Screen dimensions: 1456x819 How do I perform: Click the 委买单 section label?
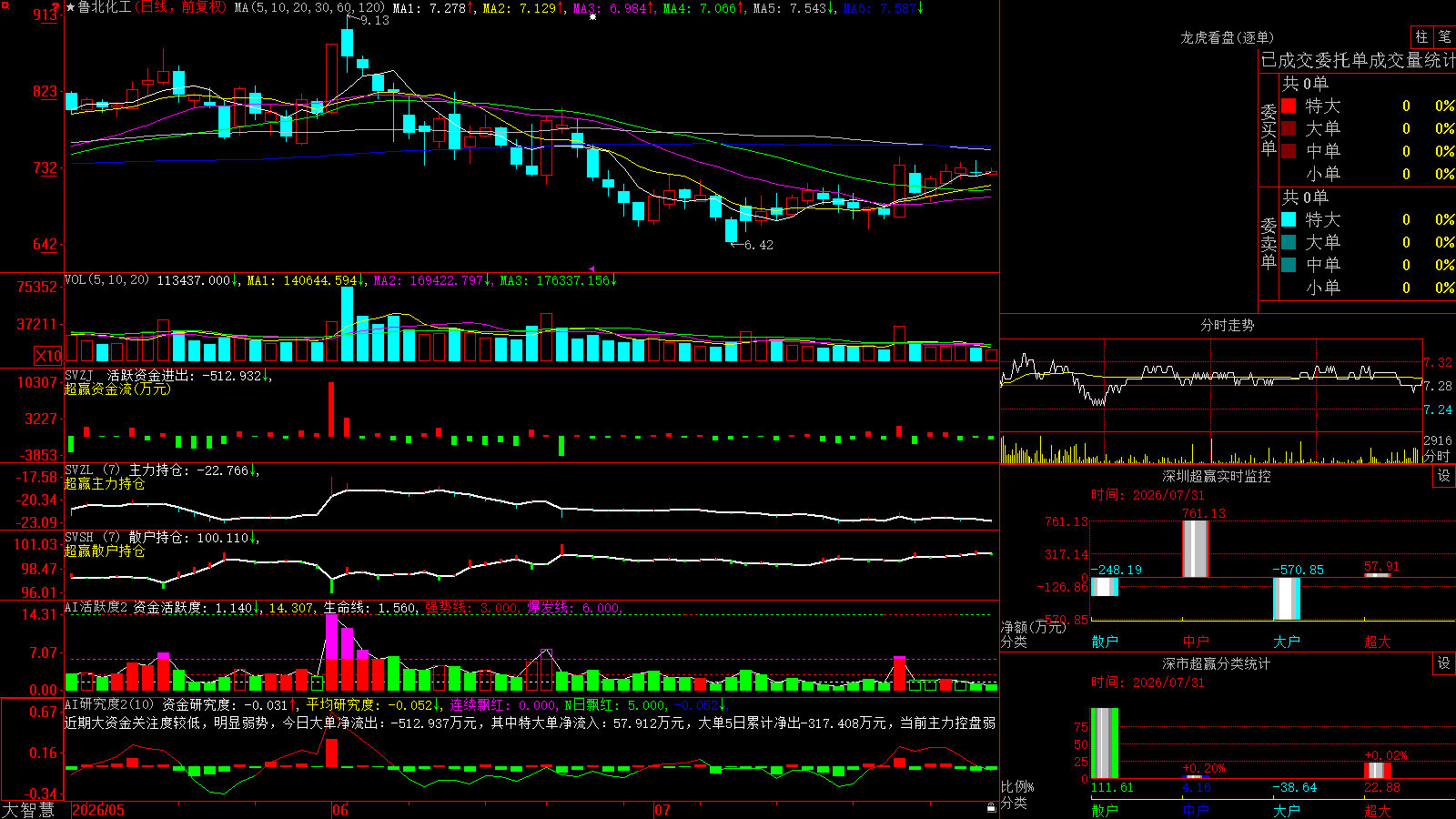click(x=1269, y=129)
